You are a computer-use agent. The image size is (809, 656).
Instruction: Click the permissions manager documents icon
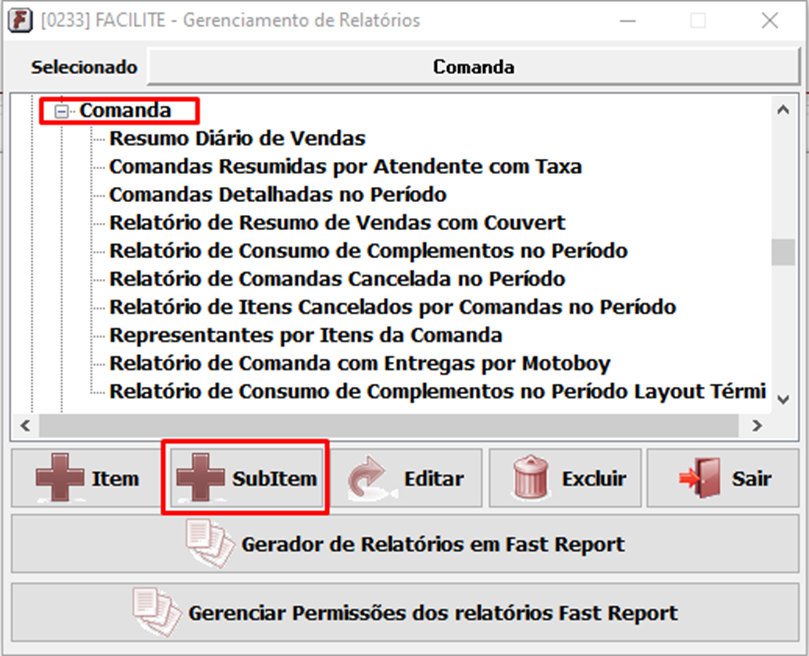coord(154,612)
